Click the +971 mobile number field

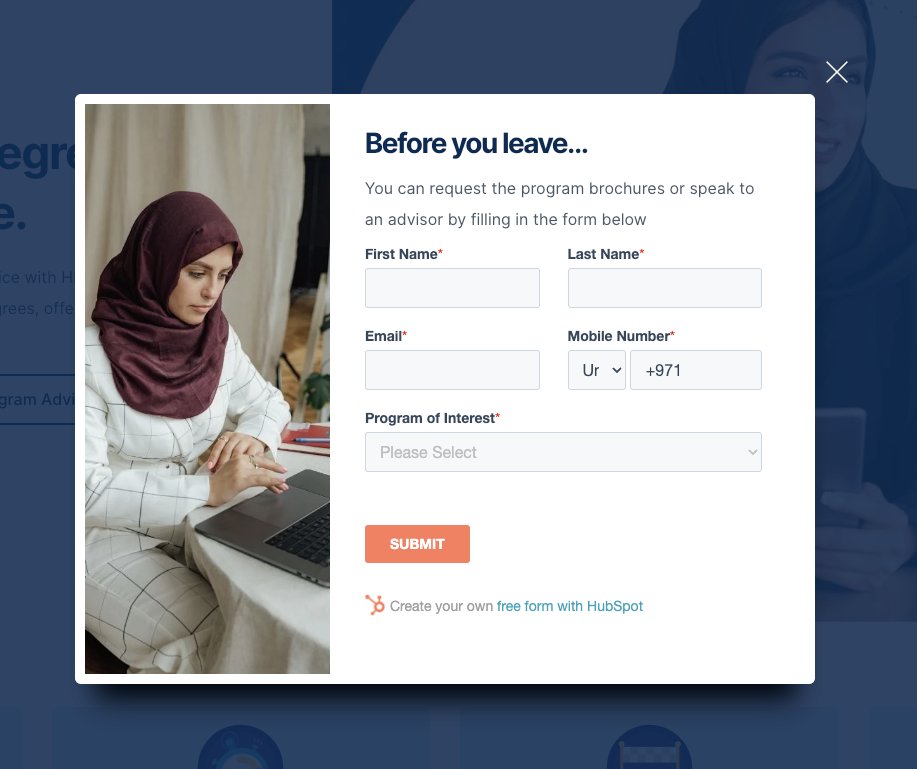[x=695, y=370]
